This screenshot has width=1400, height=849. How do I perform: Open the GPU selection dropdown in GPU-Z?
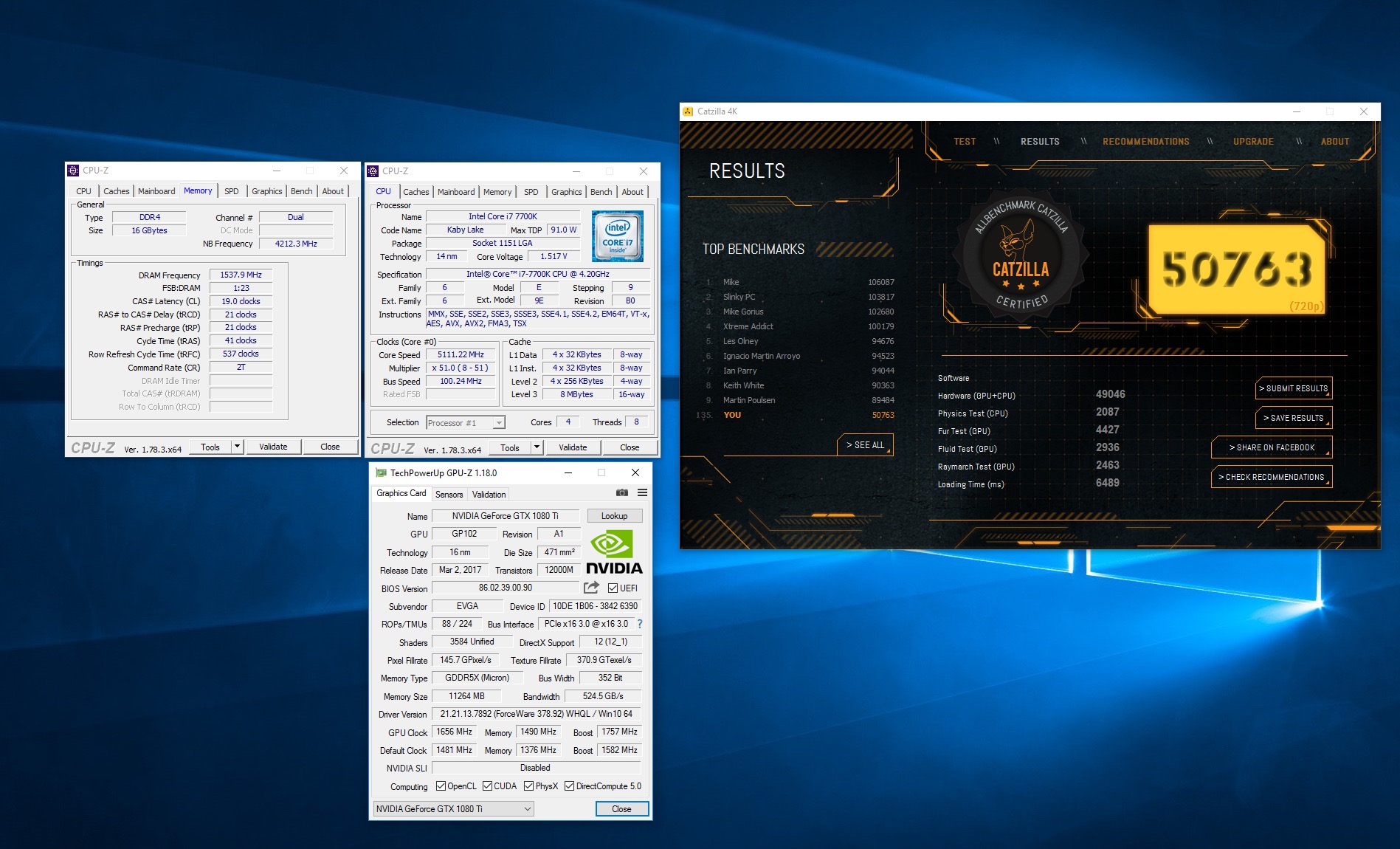click(x=453, y=808)
